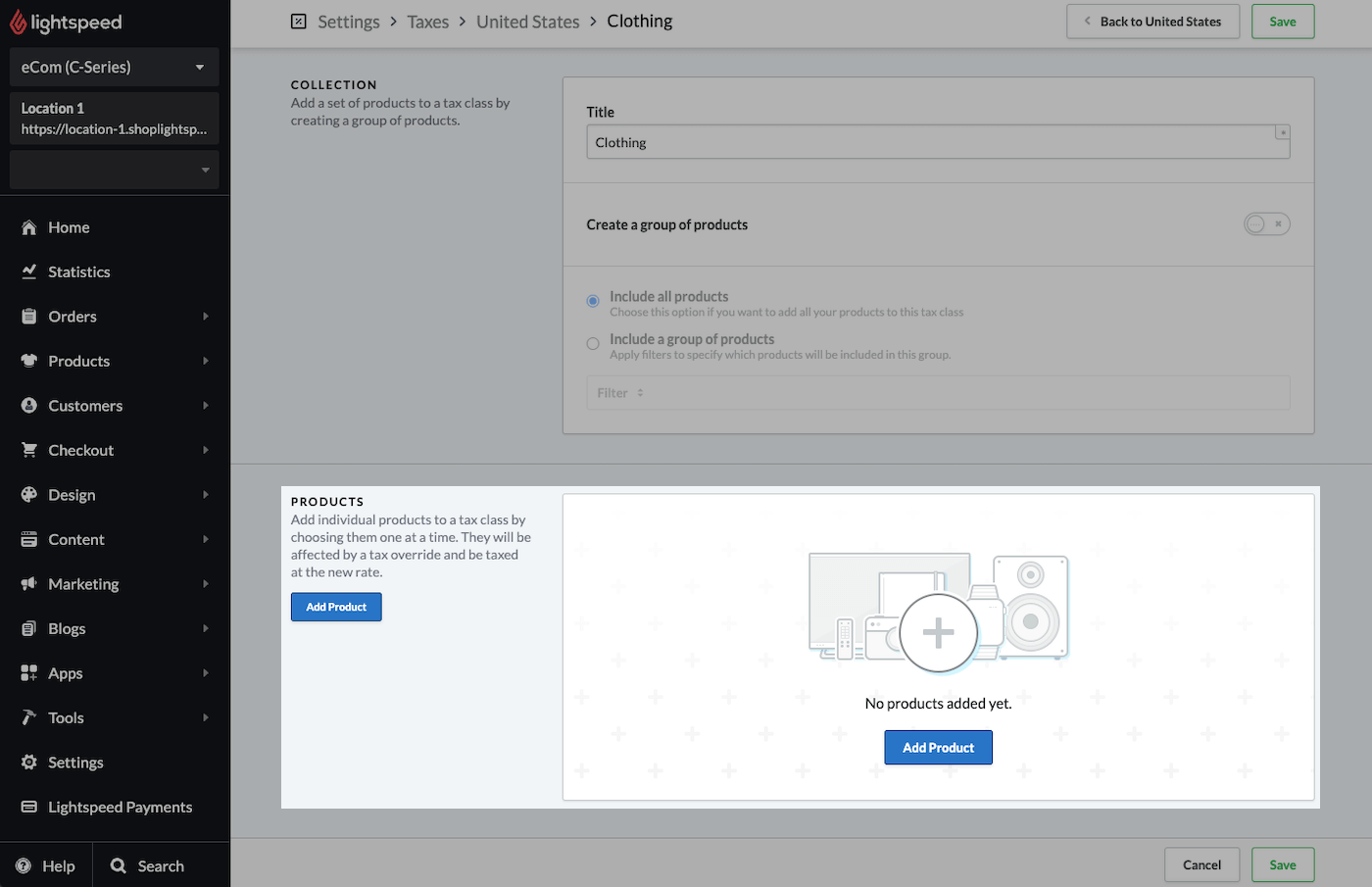
Task: Click the Customers sidebar icon
Action: (31, 405)
